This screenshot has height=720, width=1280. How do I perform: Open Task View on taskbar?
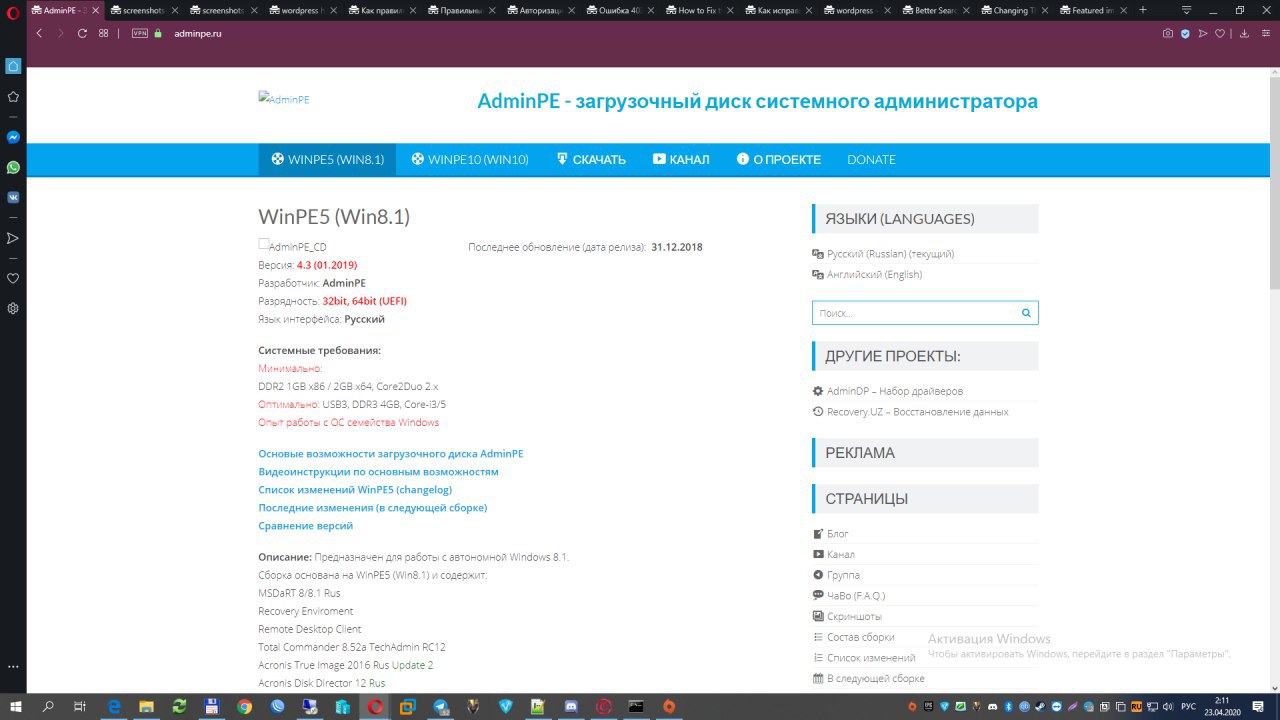click(x=80, y=706)
